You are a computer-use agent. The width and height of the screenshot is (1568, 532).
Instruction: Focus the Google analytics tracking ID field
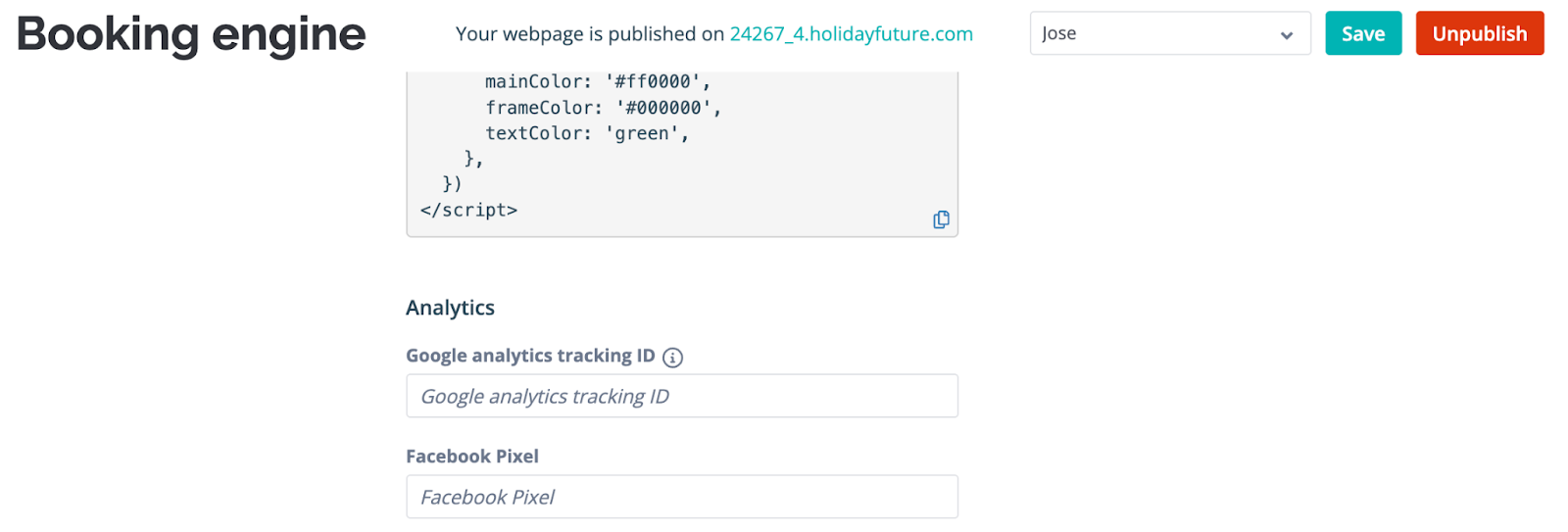coord(682,396)
